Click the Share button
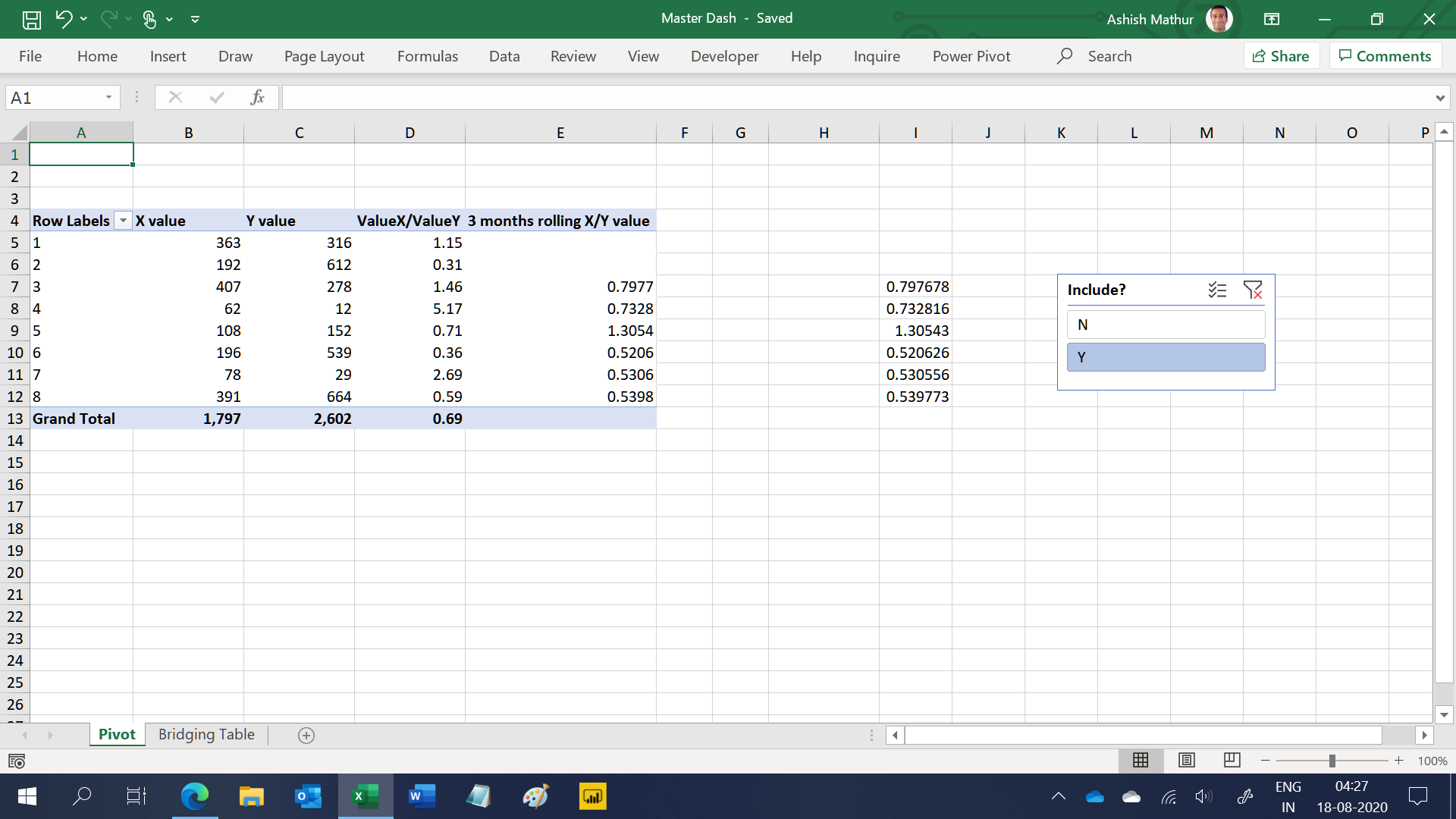1456x819 pixels. pyautogui.click(x=1281, y=56)
